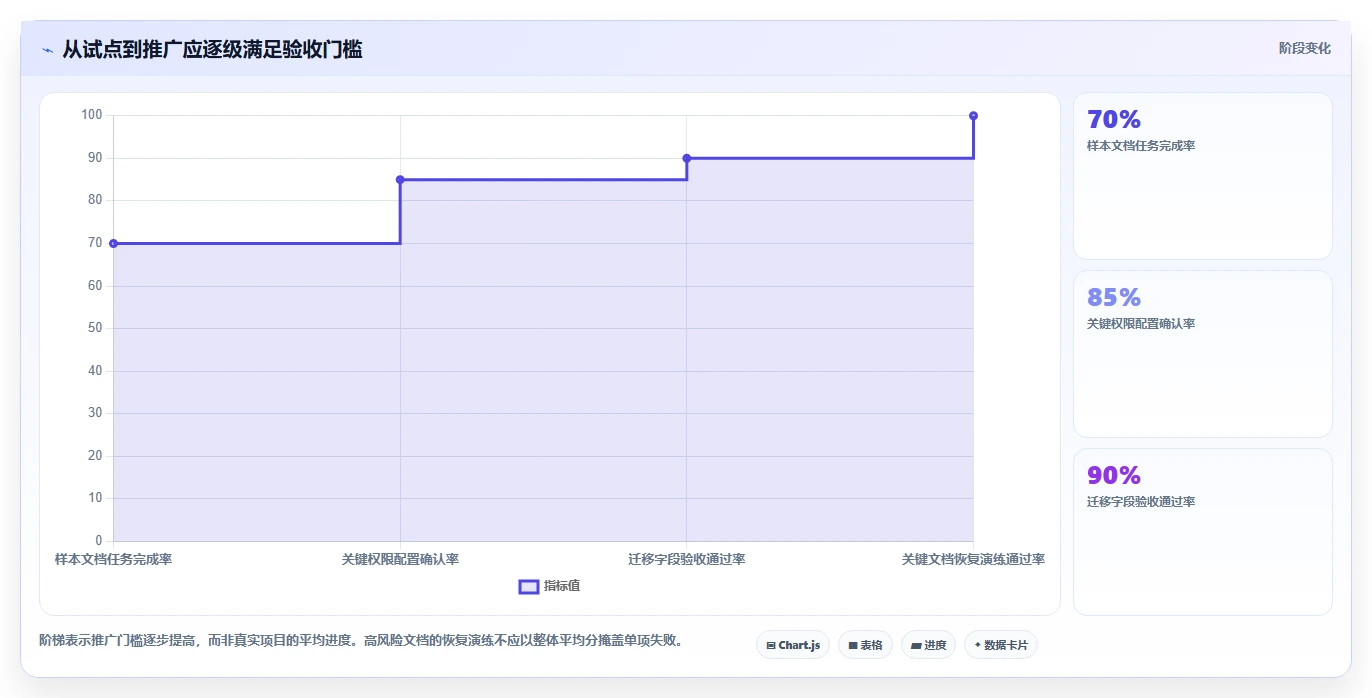Click the title 从试点到推广应逐级满足验收门槛
This screenshot has width=1372, height=698.
(212, 49)
